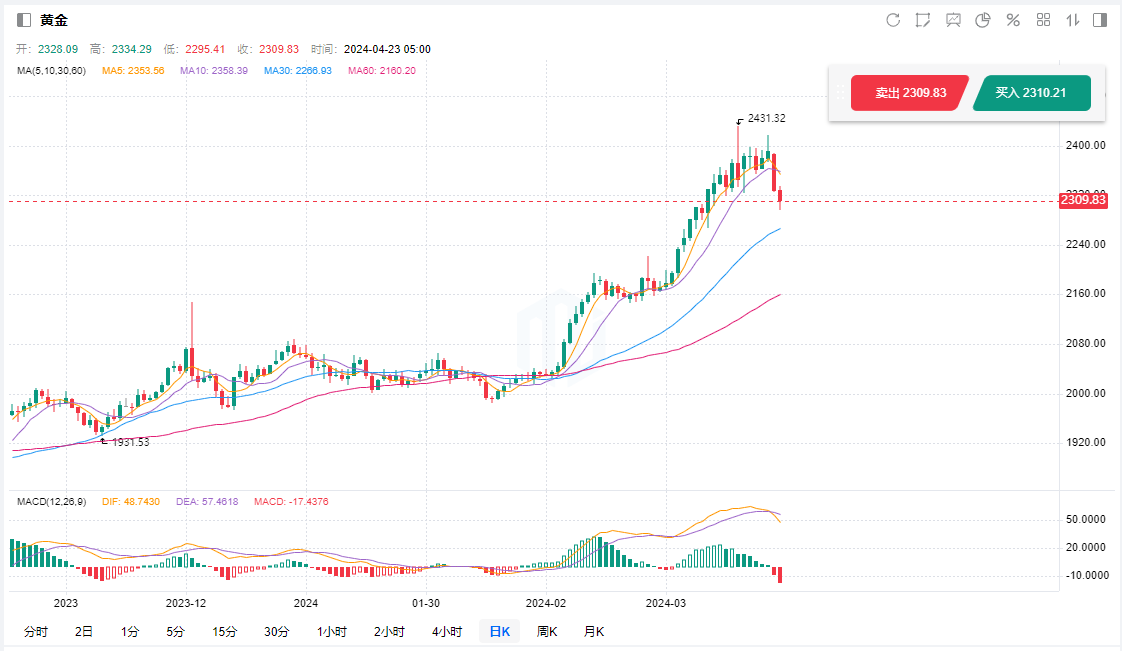Switch to the 1小时 interval

[332, 631]
